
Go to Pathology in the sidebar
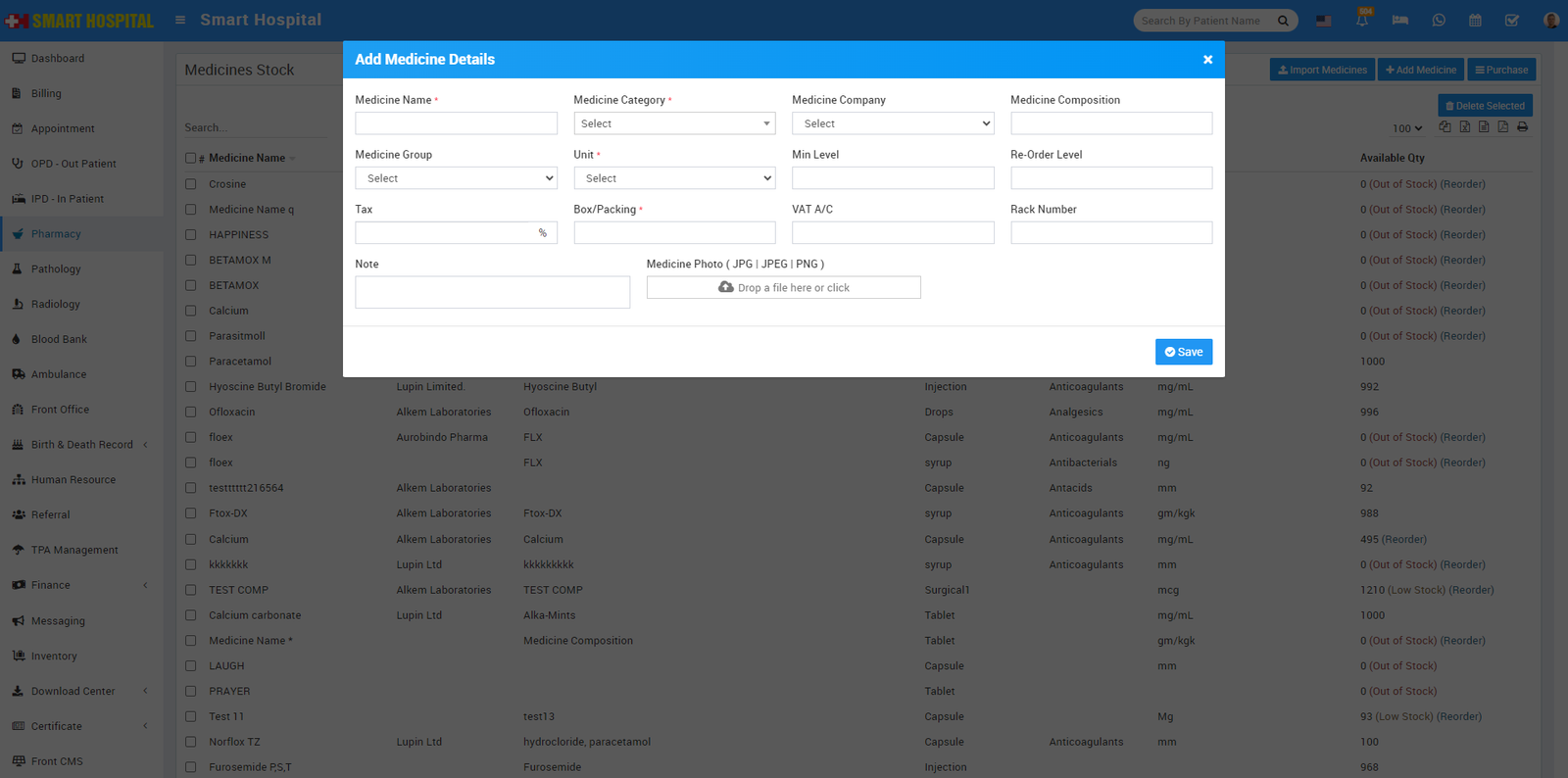coord(56,269)
